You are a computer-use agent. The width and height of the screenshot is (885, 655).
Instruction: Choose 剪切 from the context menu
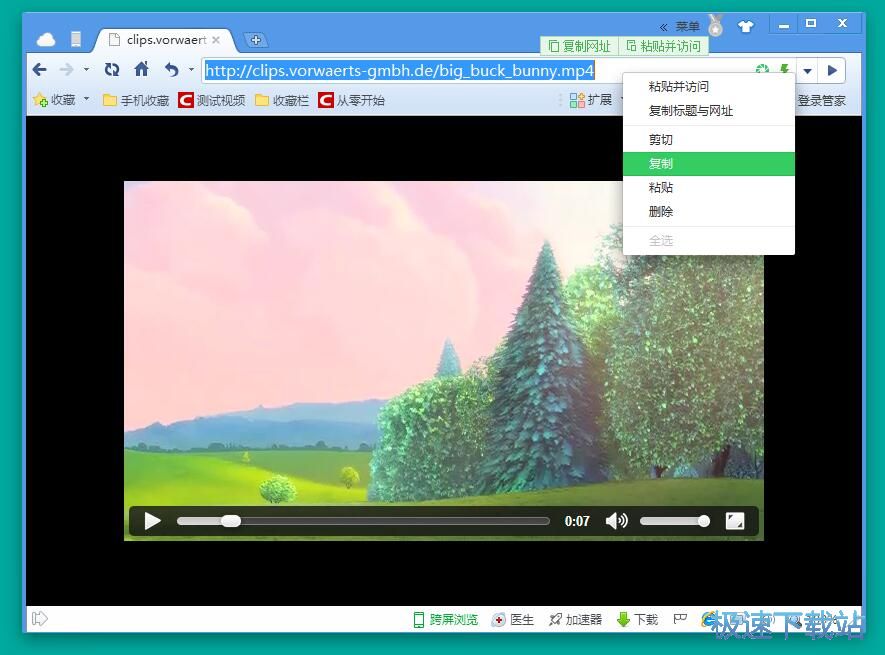pyautogui.click(x=709, y=139)
